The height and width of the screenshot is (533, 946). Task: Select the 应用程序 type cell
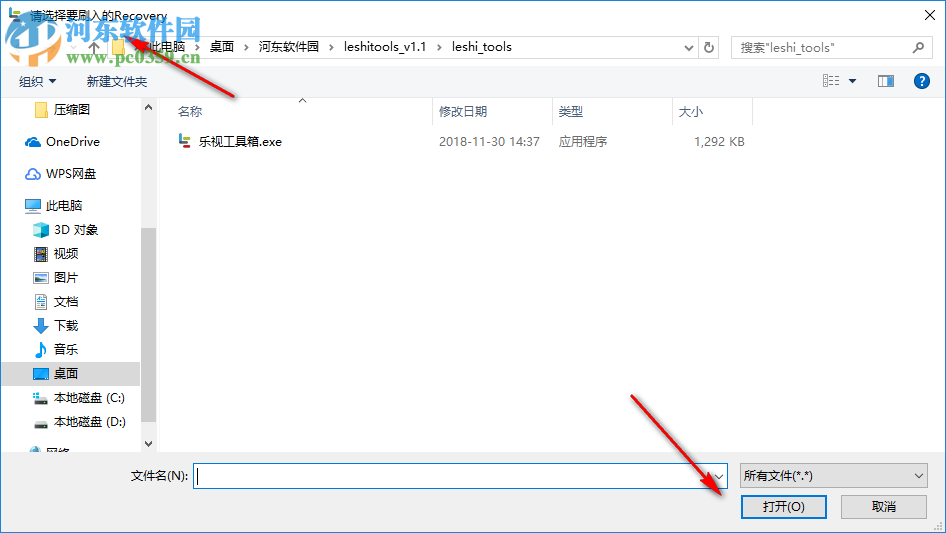click(583, 142)
